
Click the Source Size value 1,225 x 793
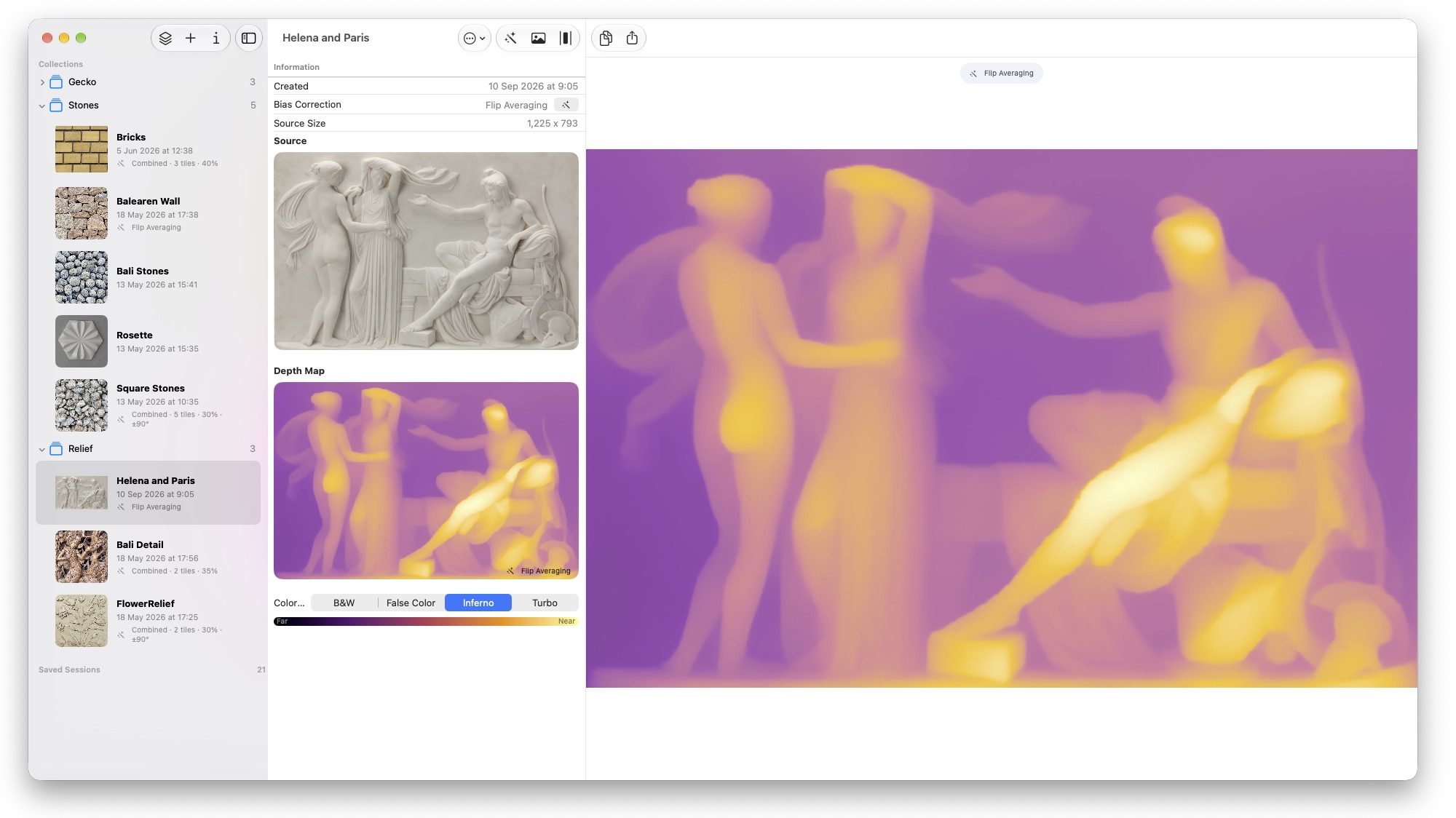[x=552, y=124]
